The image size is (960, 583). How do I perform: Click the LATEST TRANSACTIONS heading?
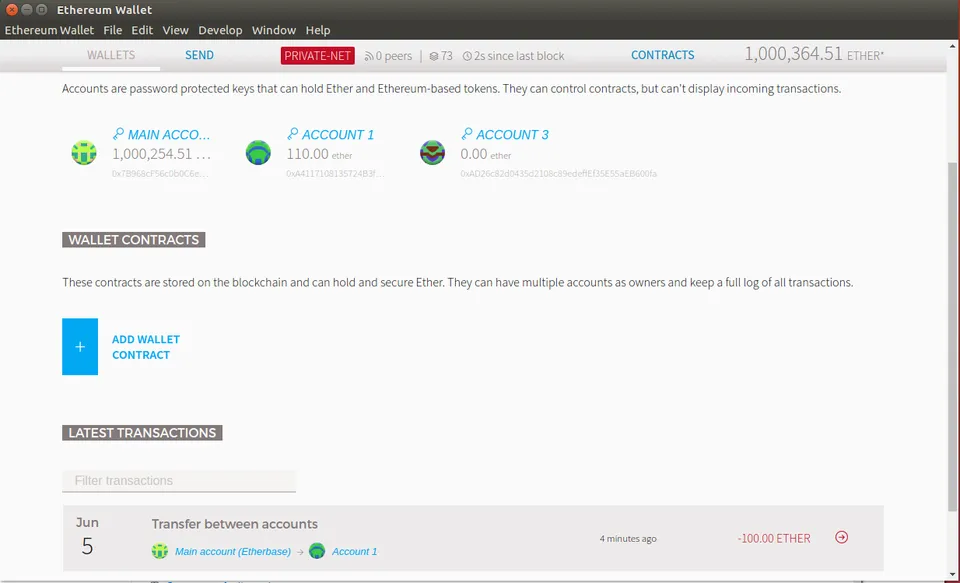(x=142, y=432)
